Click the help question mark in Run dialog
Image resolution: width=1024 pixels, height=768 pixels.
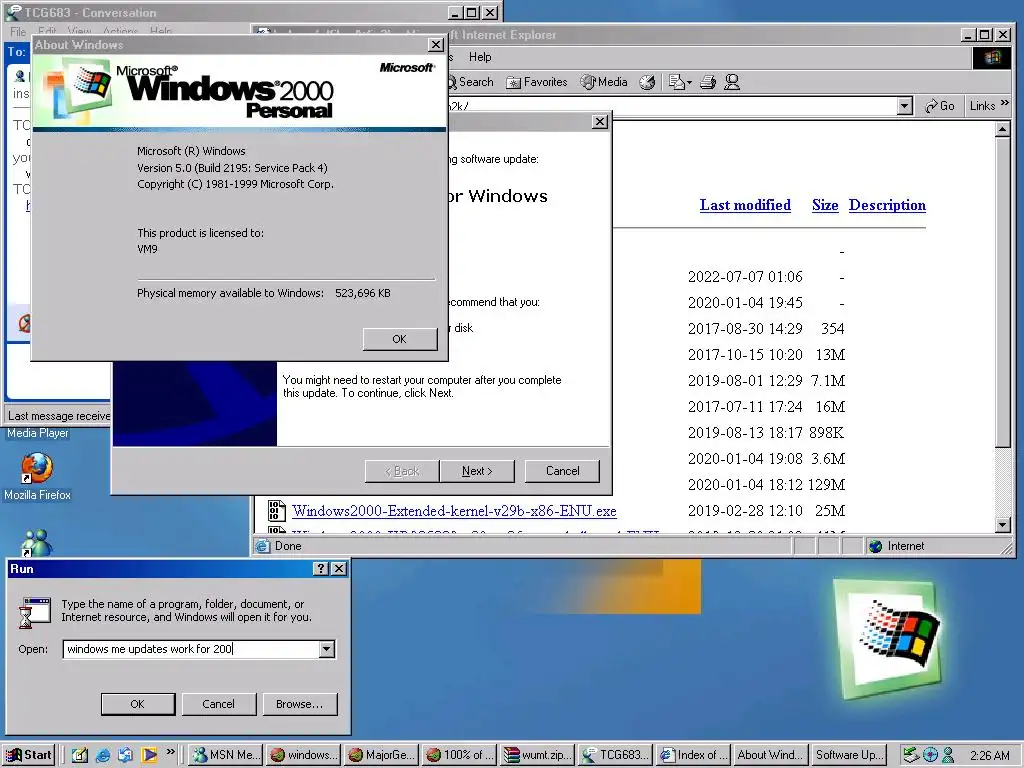(321, 569)
